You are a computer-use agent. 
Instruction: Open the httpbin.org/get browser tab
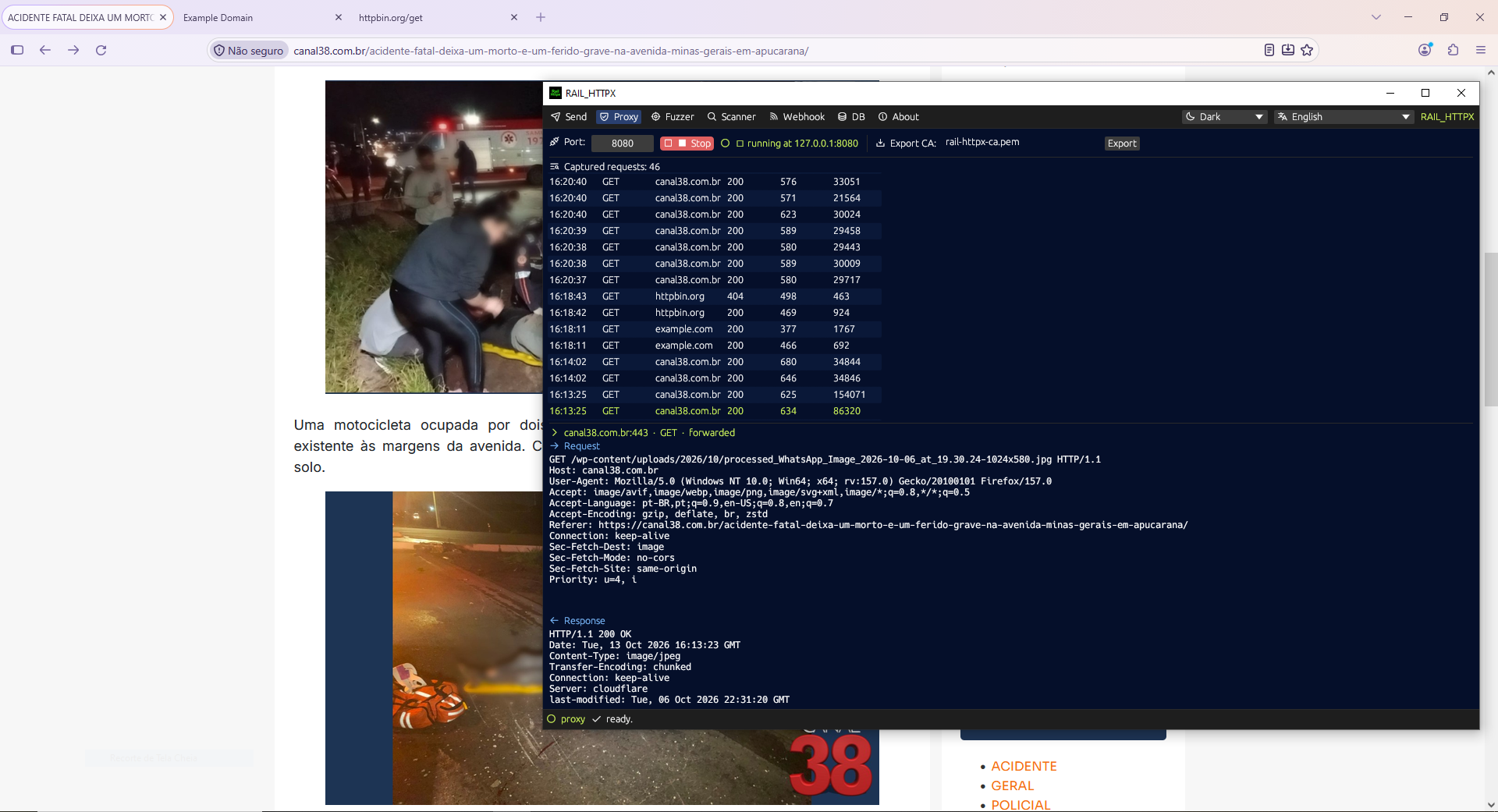click(438, 17)
